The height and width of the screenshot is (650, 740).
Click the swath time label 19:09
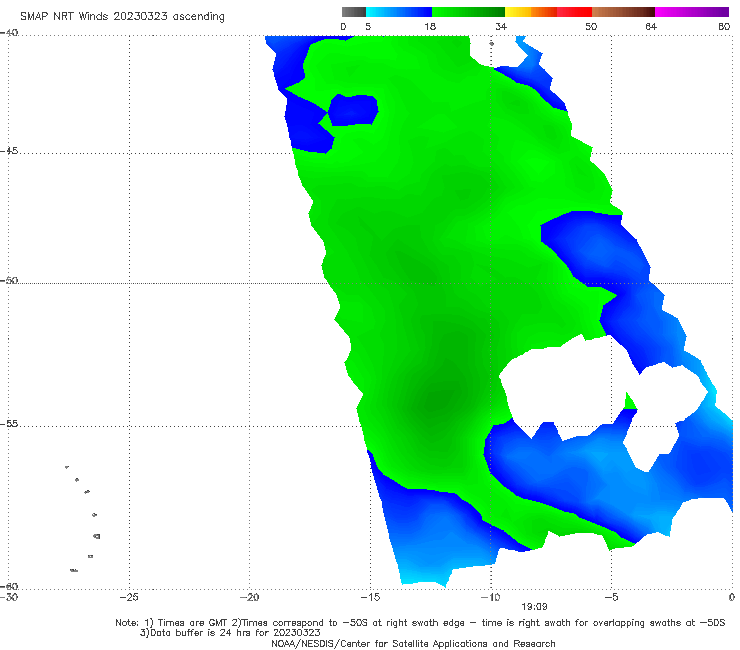coord(534,607)
